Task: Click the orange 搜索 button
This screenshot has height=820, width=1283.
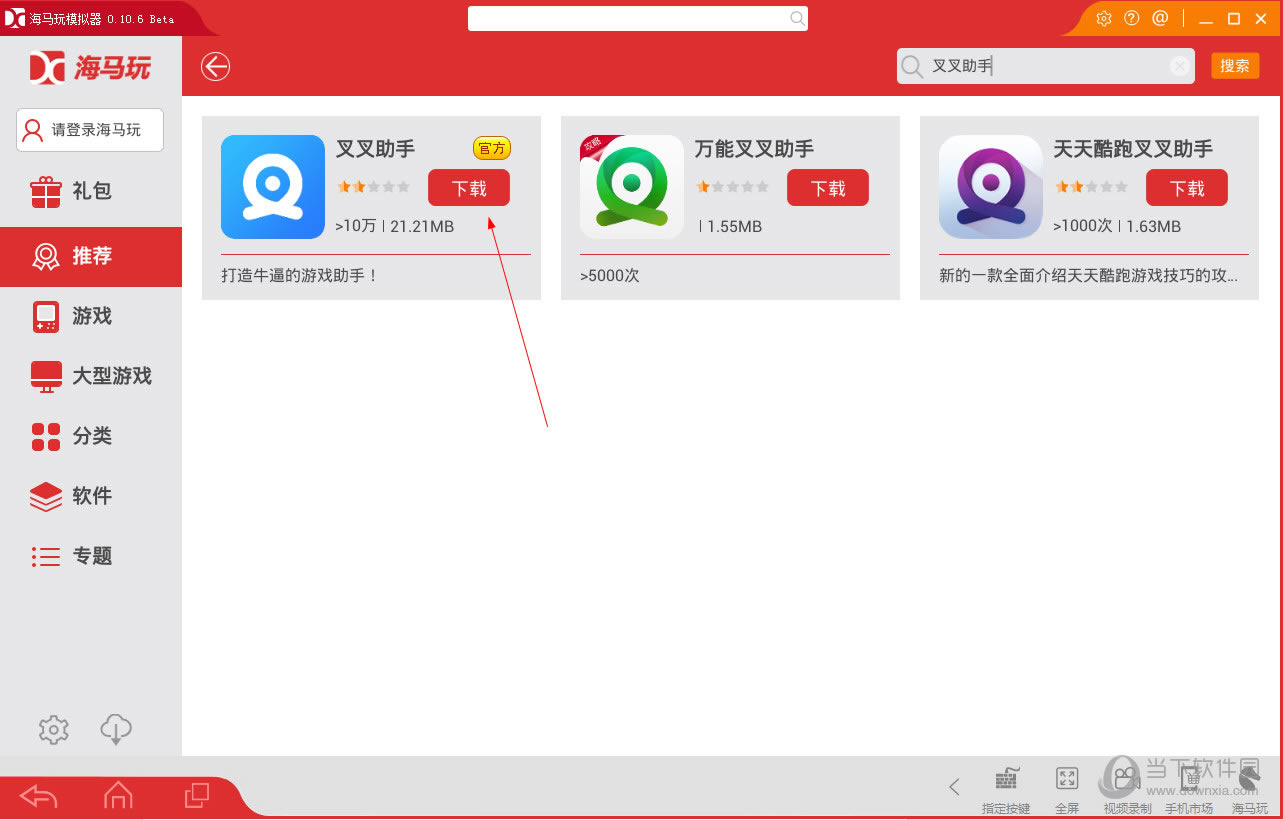Action: point(1235,66)
